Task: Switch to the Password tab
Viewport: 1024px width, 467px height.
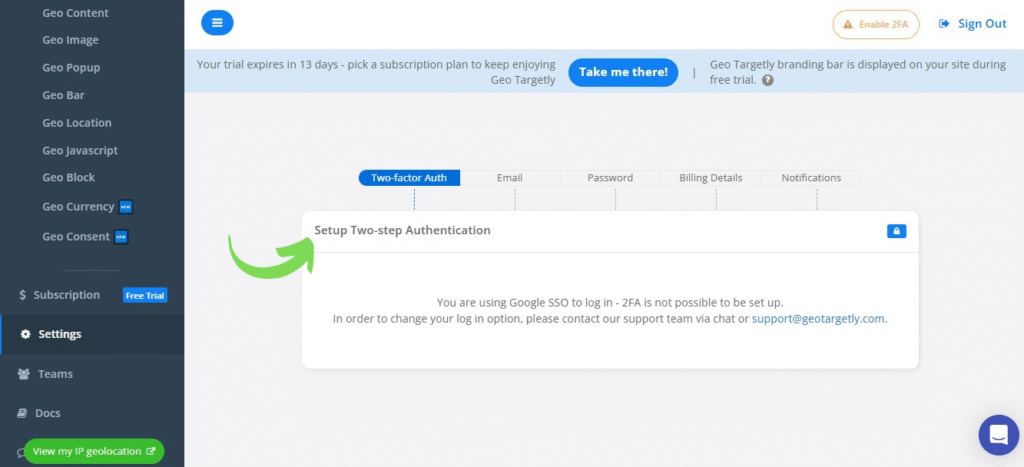Action: pos(610,178)
